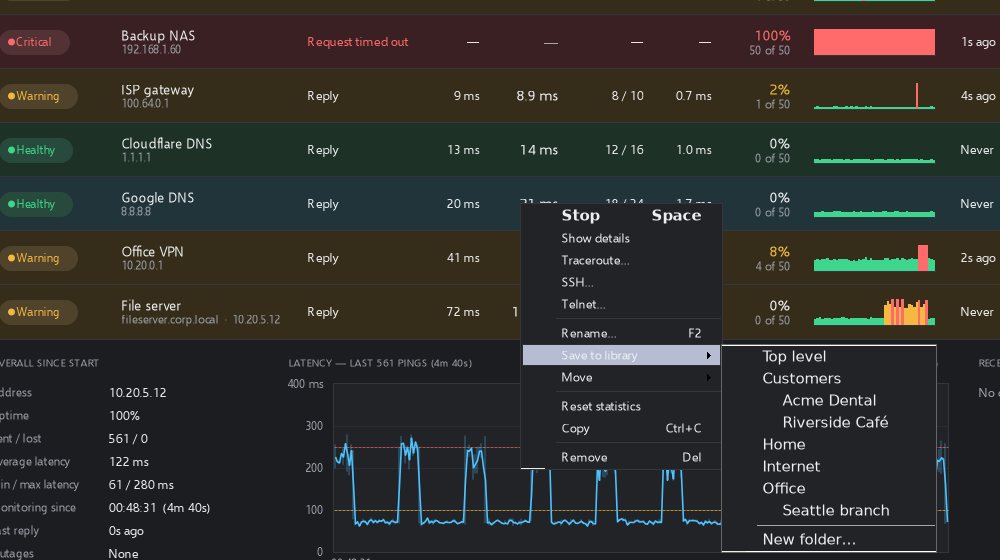Viewport: 1000px width, 560px height.
Task: Click ISP gateway latency sparkline
Action: click(874, 96)
